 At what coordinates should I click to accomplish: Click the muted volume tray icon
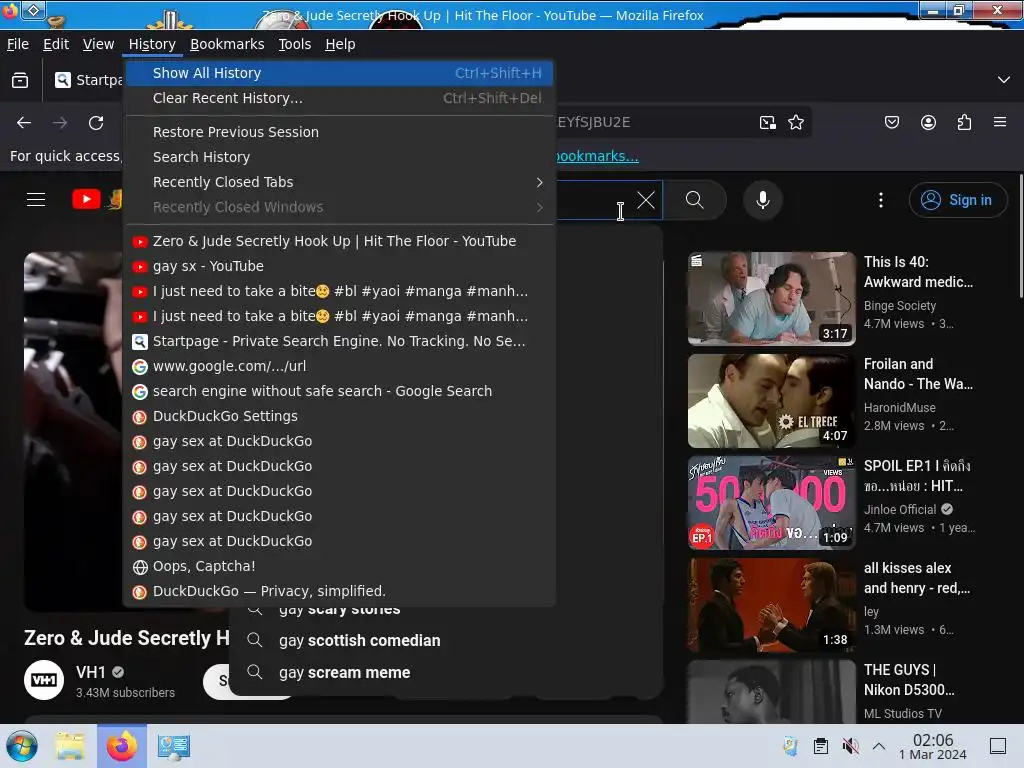pyautogui.click(x=850, y=746)
